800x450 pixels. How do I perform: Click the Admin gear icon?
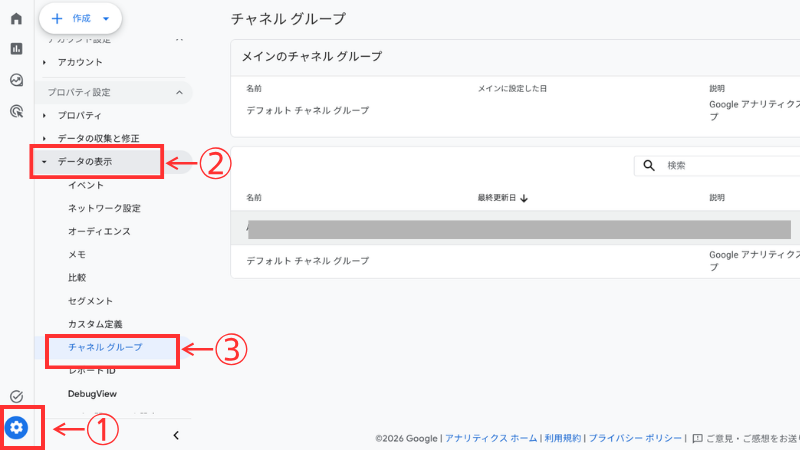pos(17,428)
